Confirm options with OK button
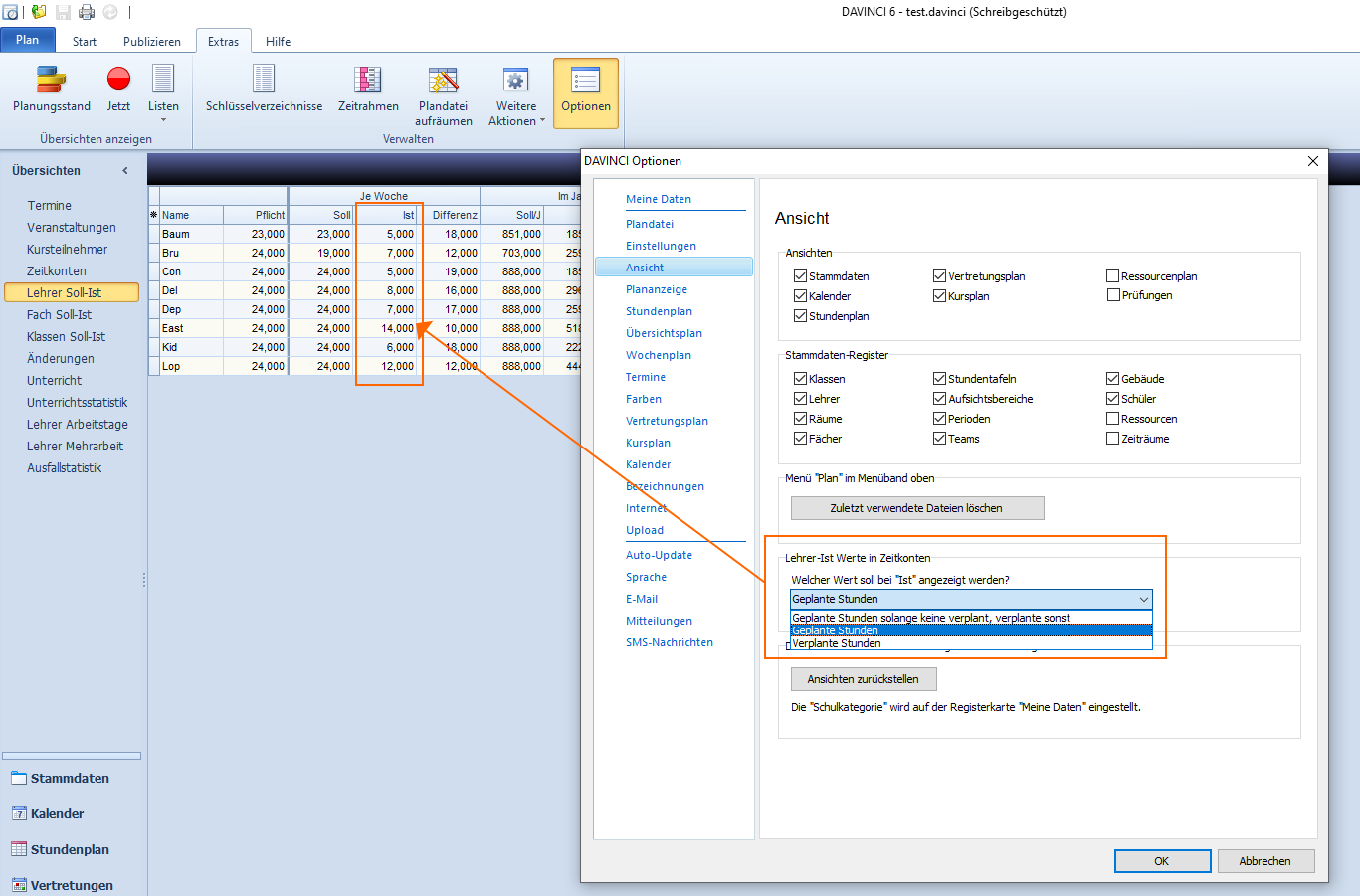 coord(1162,861)
